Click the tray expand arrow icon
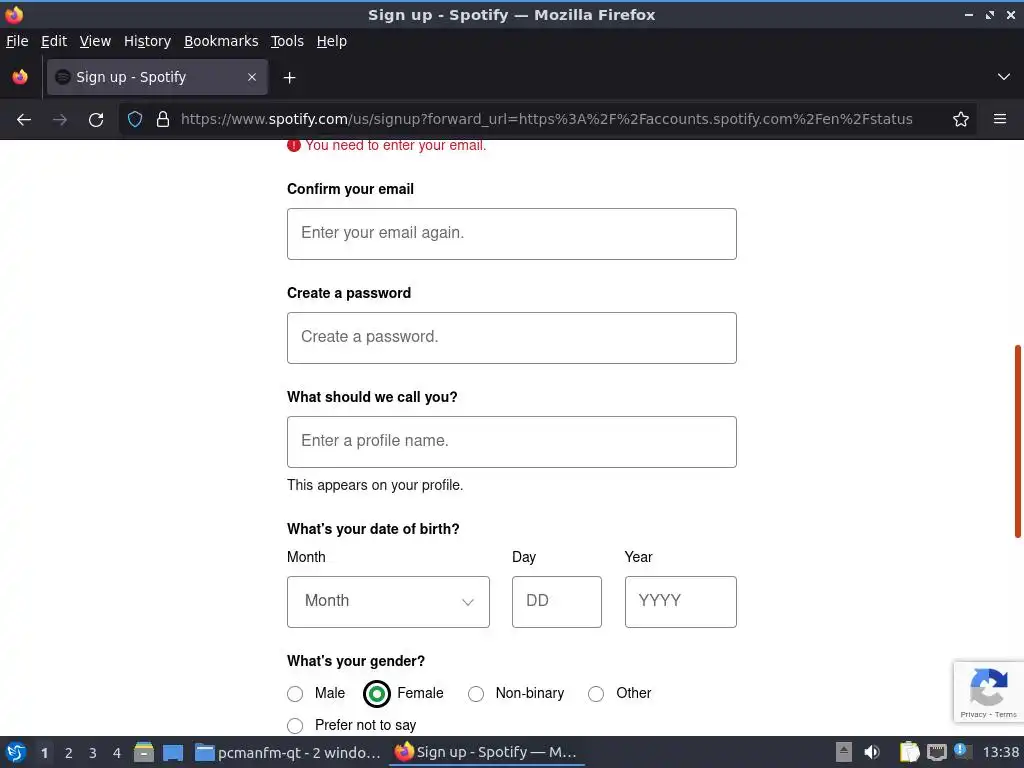1024x768 pixels. click(x=844, y=752)
